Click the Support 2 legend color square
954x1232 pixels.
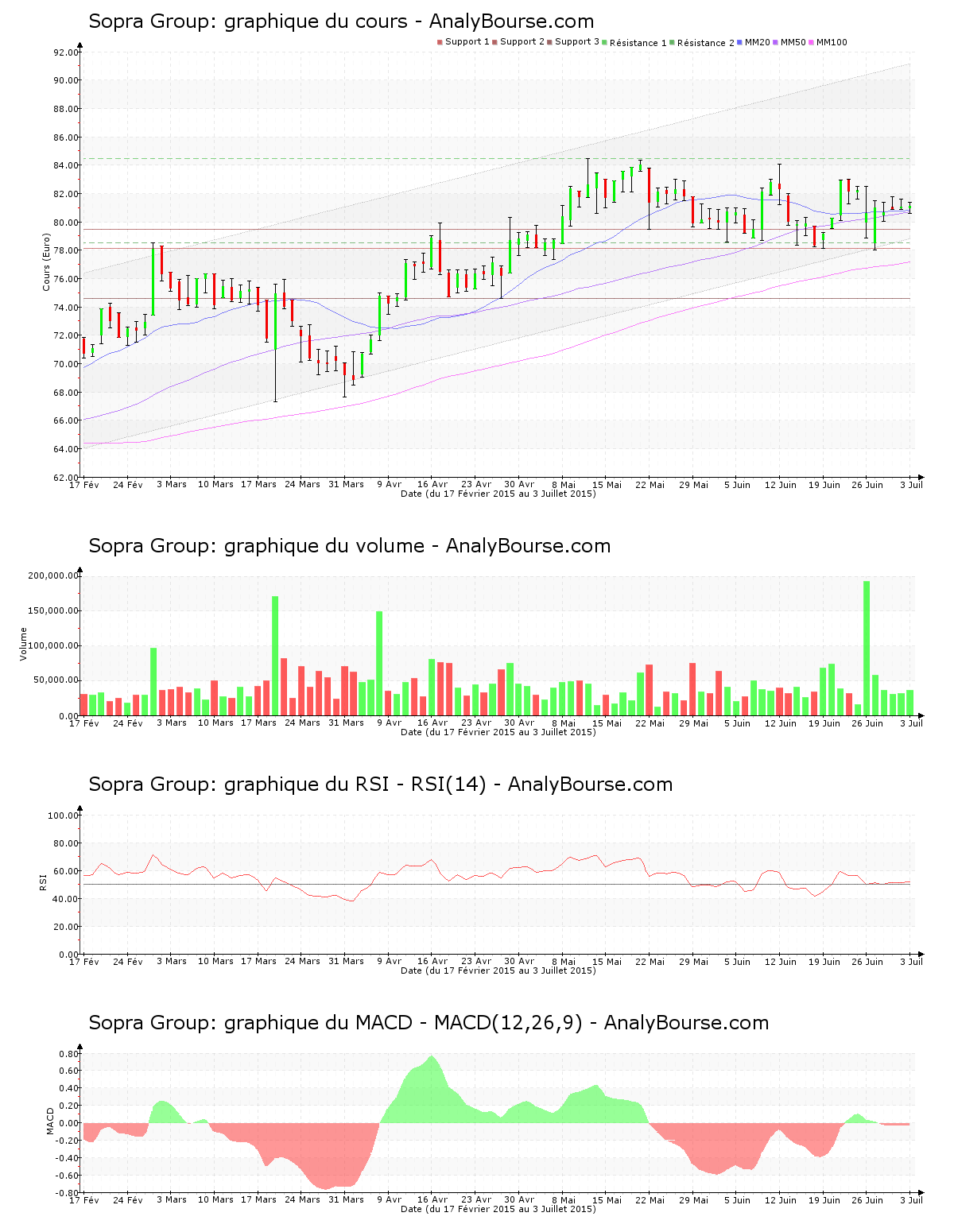coord(494,42)
